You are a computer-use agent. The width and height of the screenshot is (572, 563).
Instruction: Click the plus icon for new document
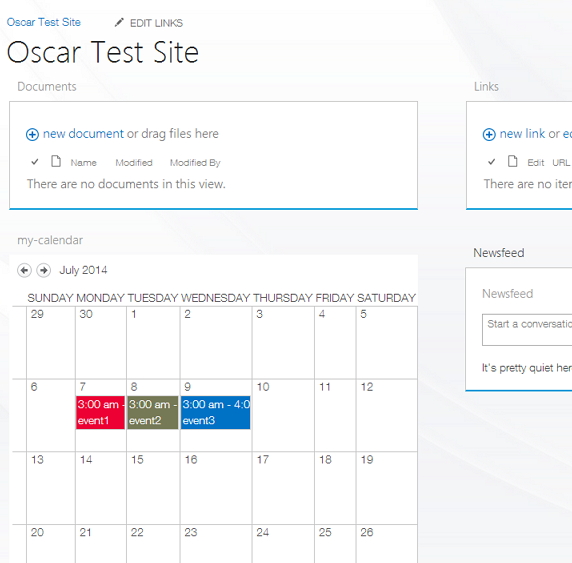click(x=32, y=134)
